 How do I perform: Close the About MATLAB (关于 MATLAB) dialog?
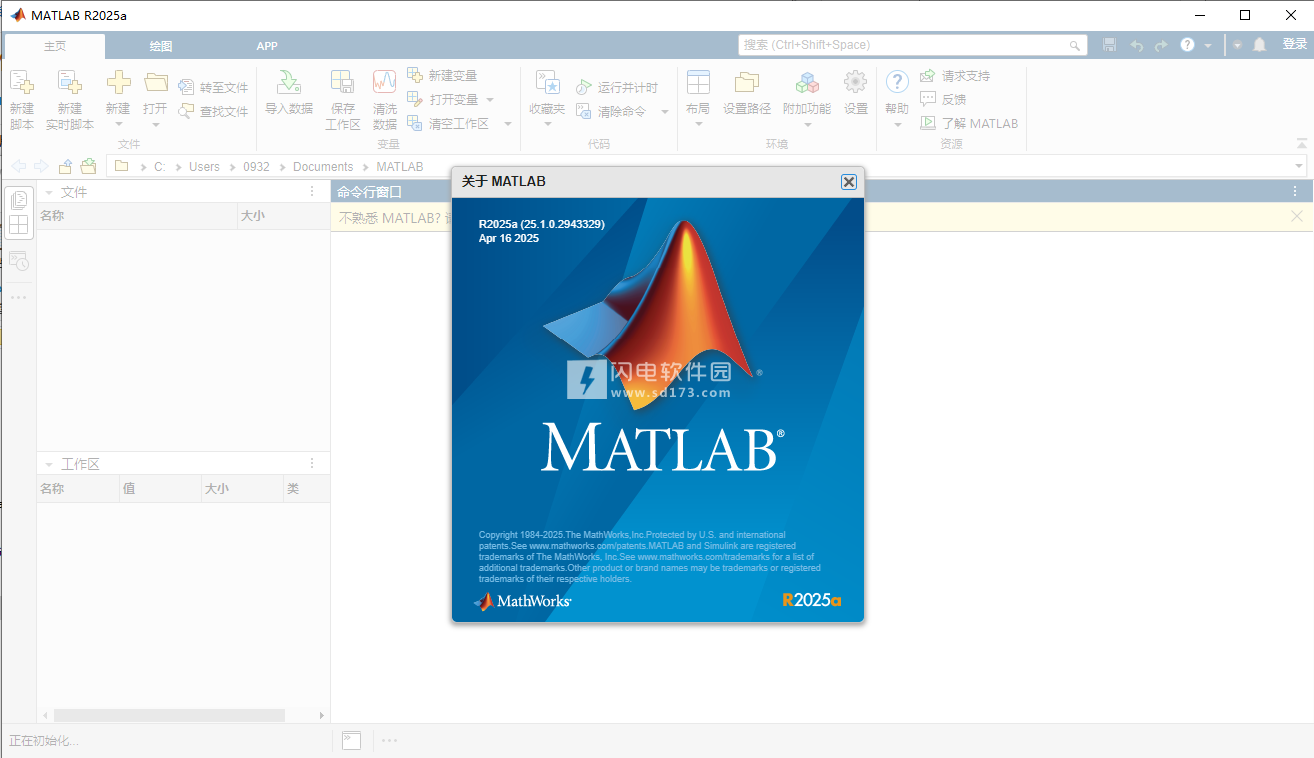pyautogui.click(x=848, y=182)
